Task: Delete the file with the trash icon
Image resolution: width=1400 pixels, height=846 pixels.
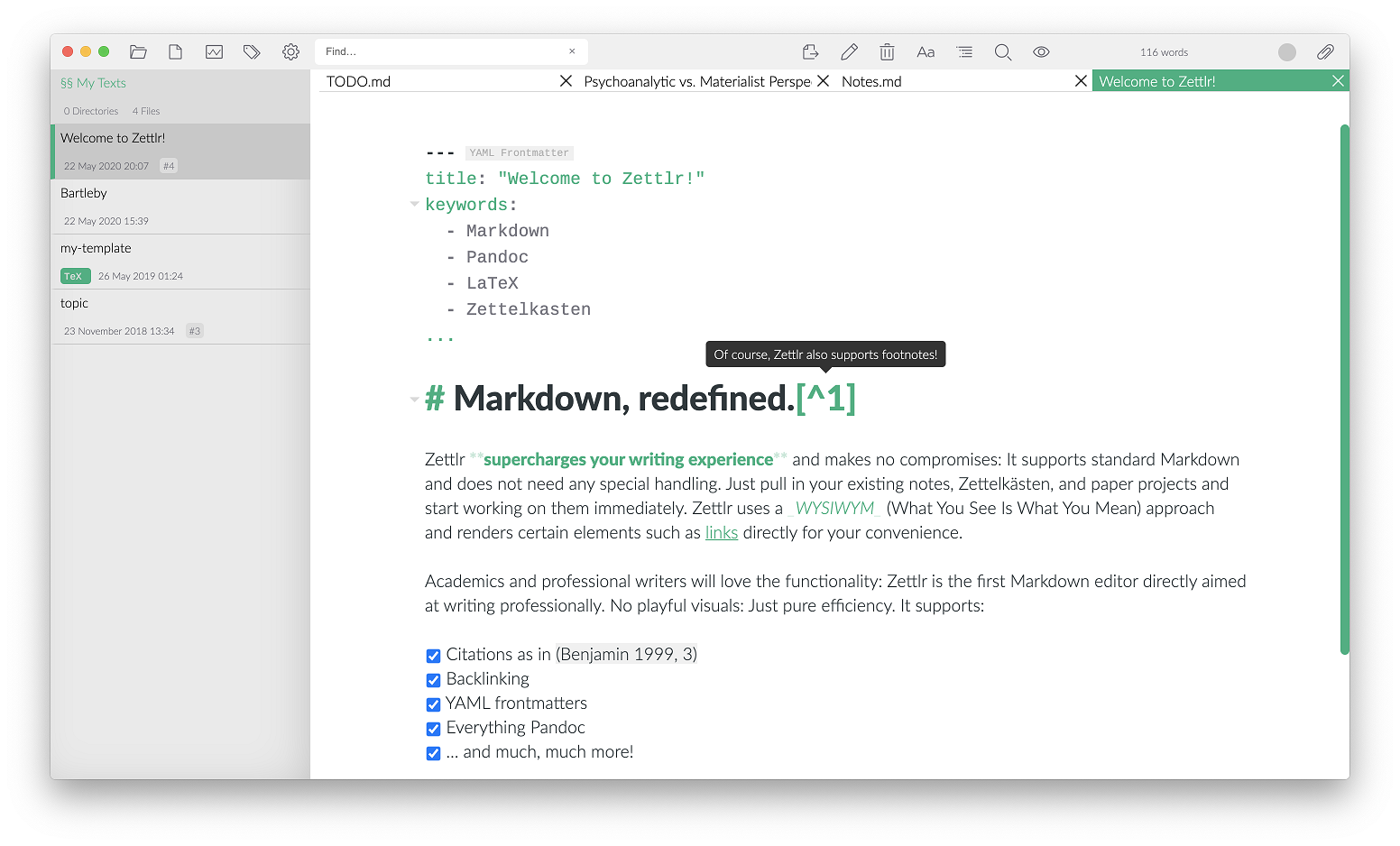Action: tap(888, 52)
